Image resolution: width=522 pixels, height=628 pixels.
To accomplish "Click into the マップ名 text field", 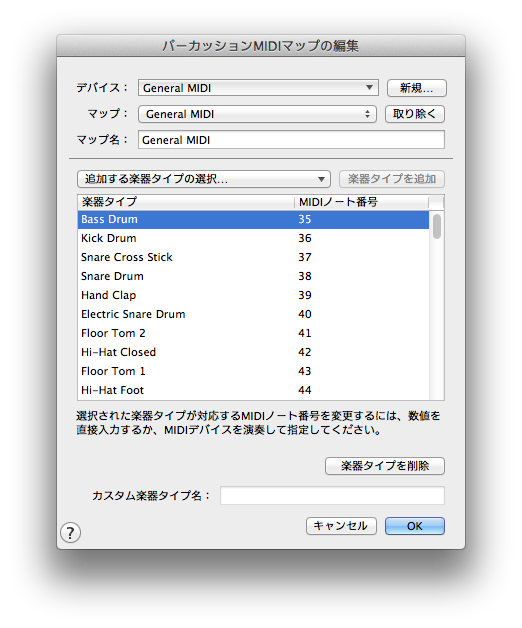I will coord(291,140).
